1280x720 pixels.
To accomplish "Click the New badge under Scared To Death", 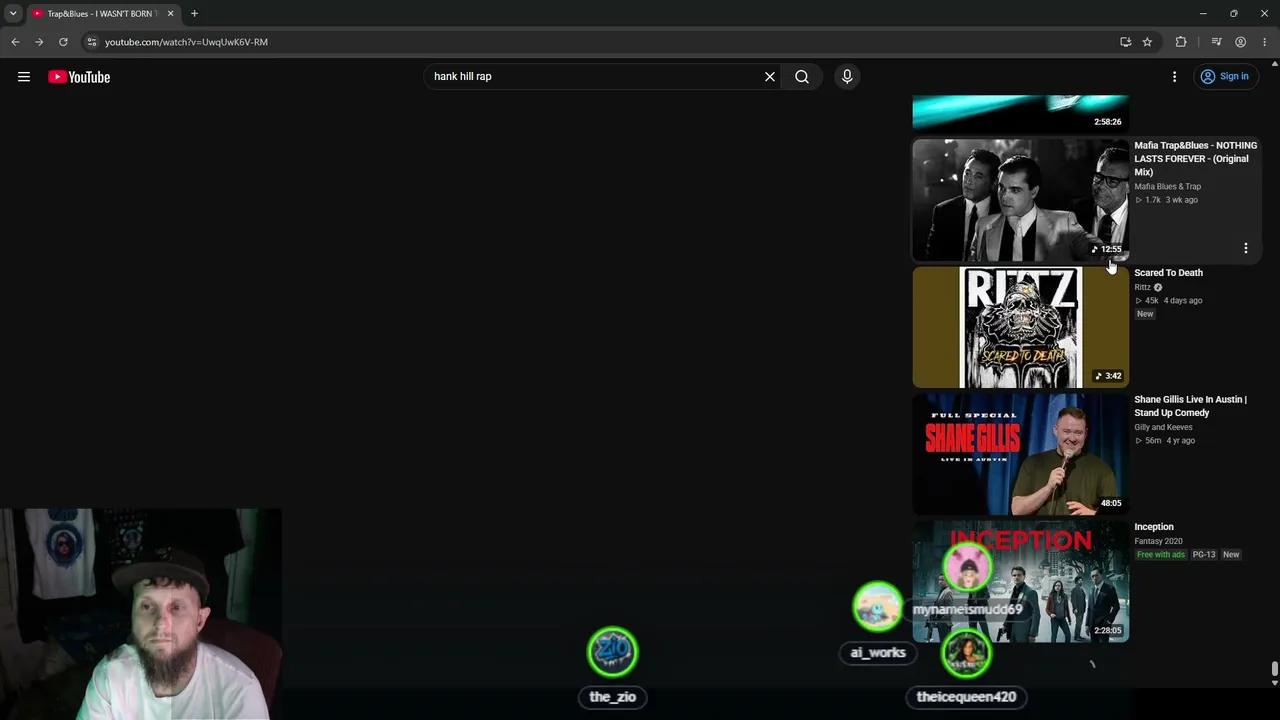I will pos(1145,314).
